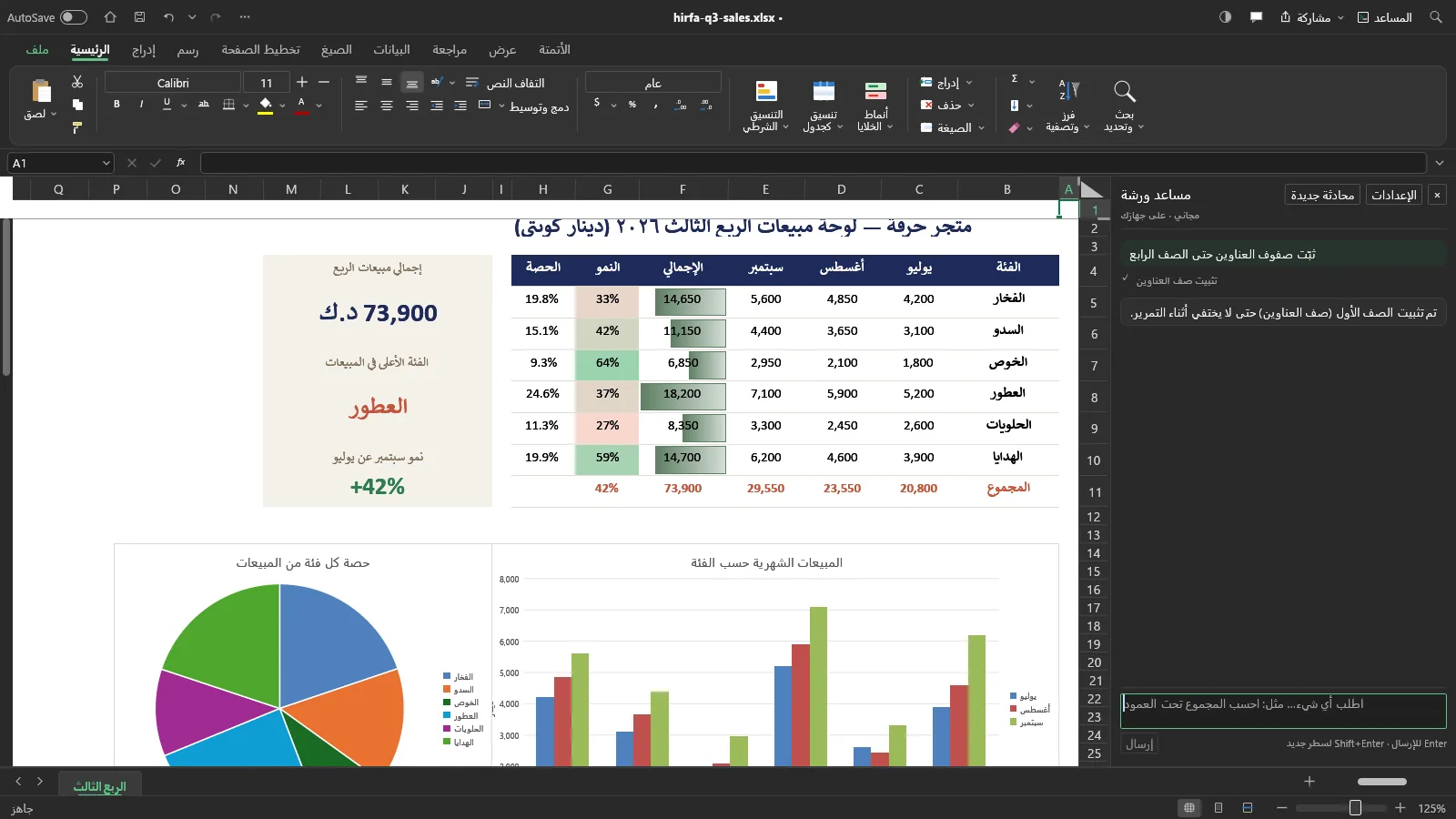Image resolution: width=1456 pixels, height=819 pixels.
Task: Open Conditional Formatting menu
Action: (766, 106)
